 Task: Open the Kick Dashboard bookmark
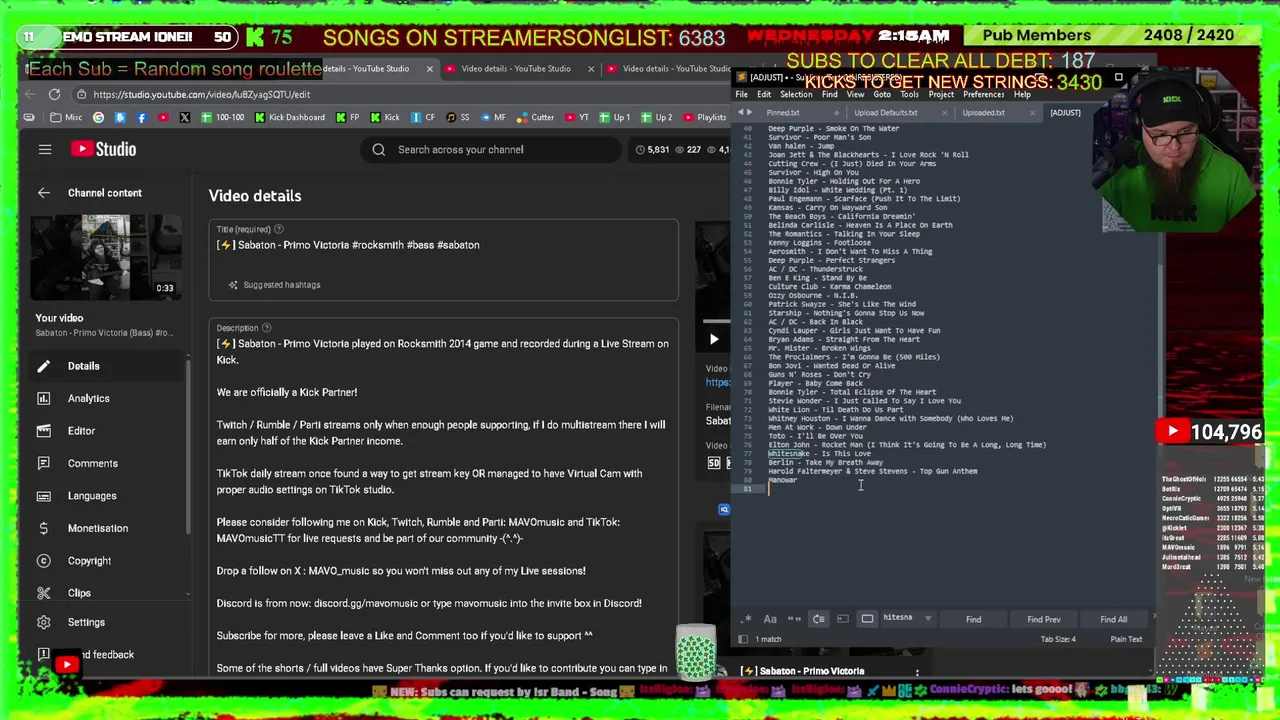288,117
